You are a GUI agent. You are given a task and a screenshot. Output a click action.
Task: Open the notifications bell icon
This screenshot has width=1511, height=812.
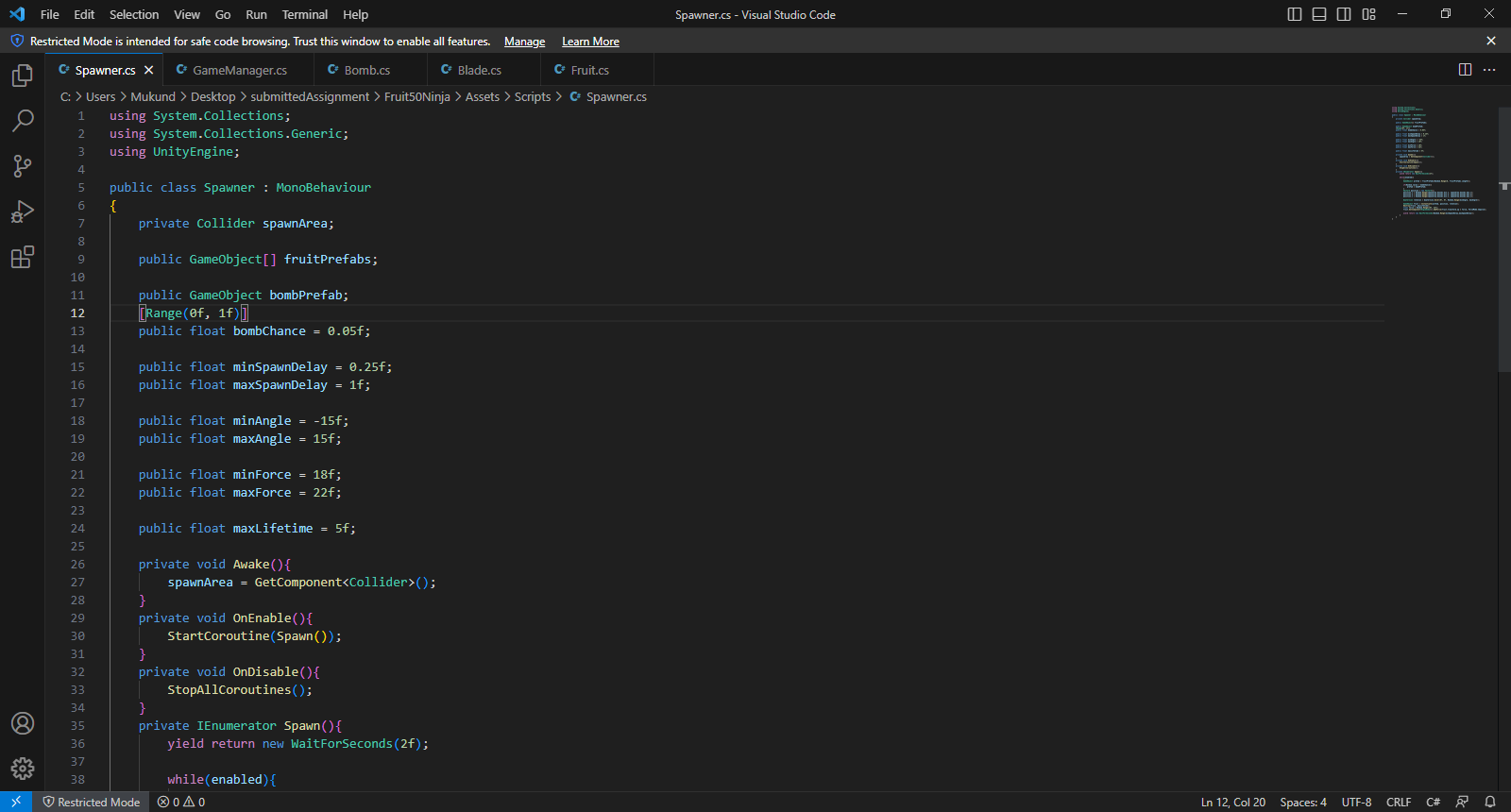click(x=1490, y=802)
